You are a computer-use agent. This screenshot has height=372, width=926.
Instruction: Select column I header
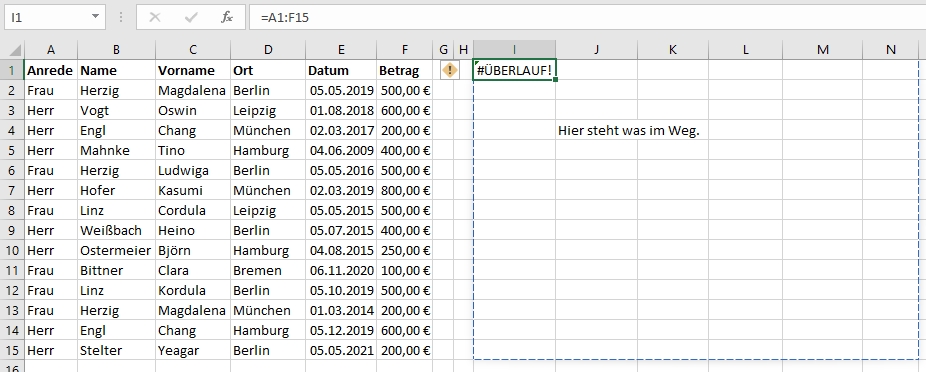[514, 50]
